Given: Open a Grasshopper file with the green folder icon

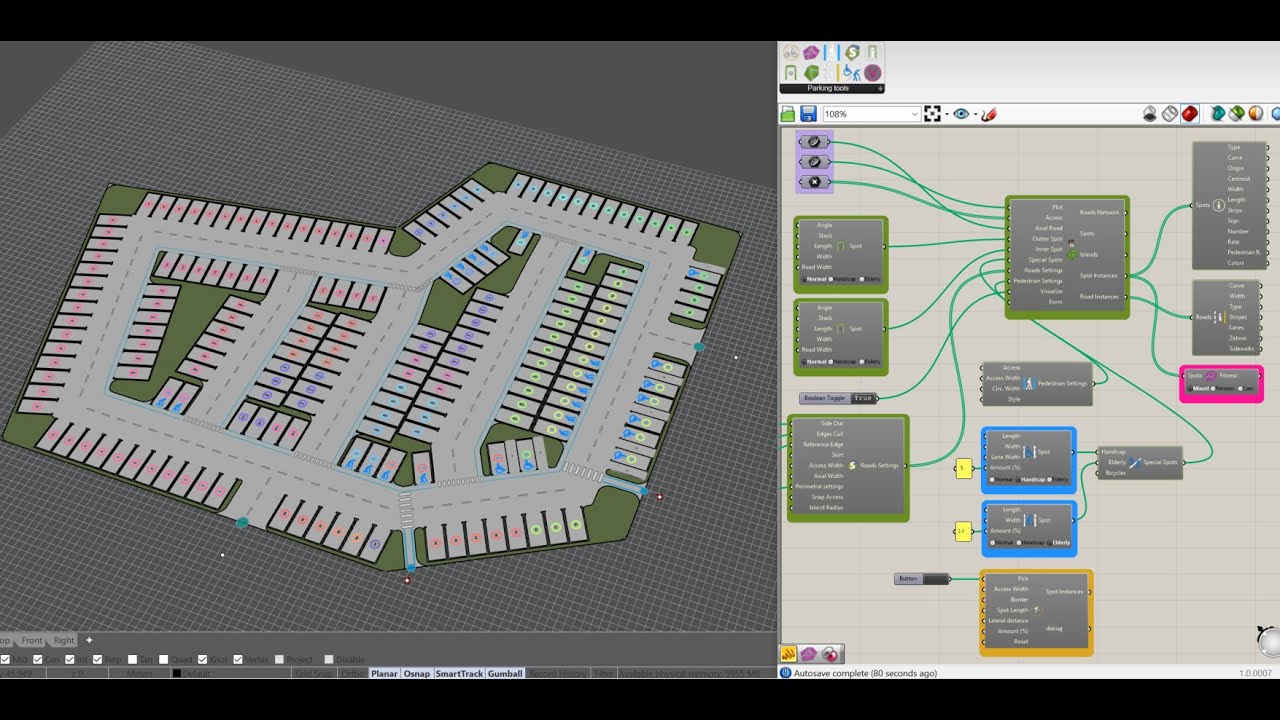Looking at the screenshot, I should click(x=788, y=114).
